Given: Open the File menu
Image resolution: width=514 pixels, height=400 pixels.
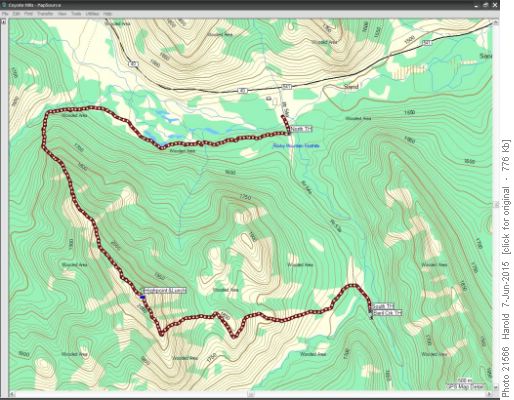Looking at the screenshot, I should point(5,14).
